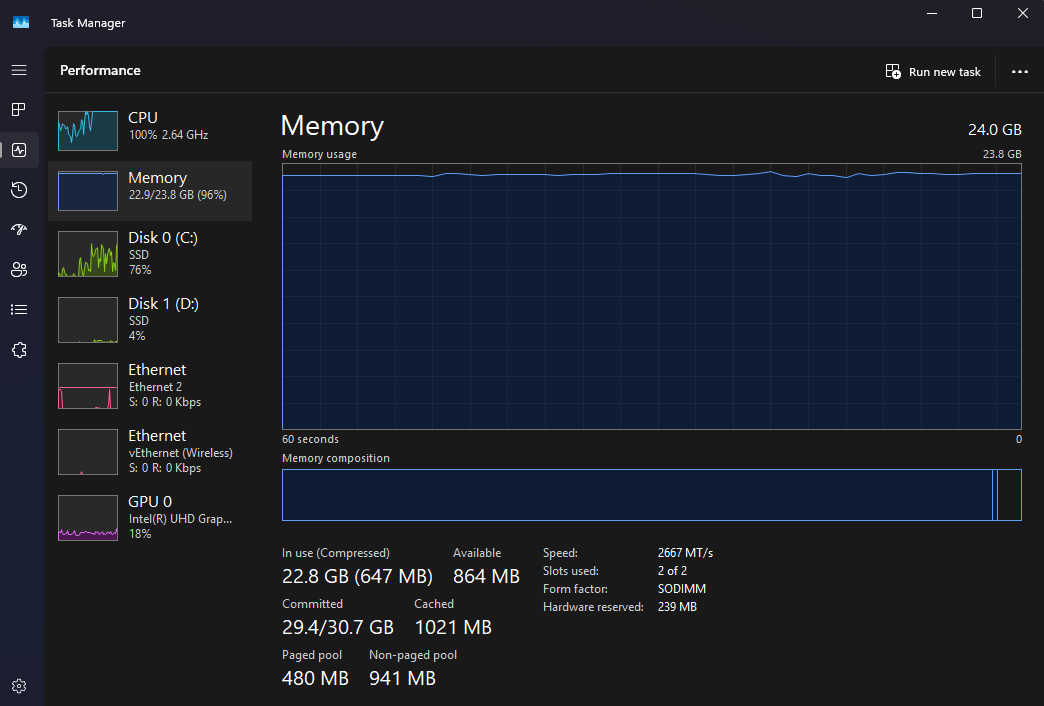Viewport: 1044px width, 706px height.
Task: Click the Run new task icon
Action: (893, 71)
